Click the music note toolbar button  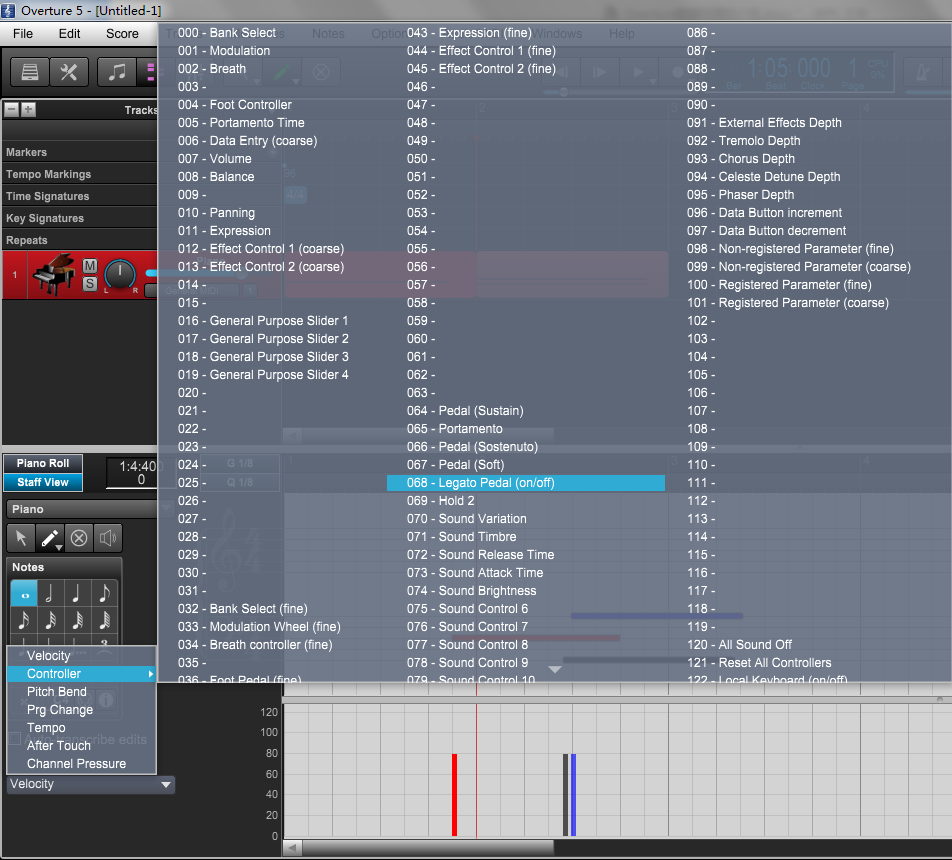(x=118, y=72)
